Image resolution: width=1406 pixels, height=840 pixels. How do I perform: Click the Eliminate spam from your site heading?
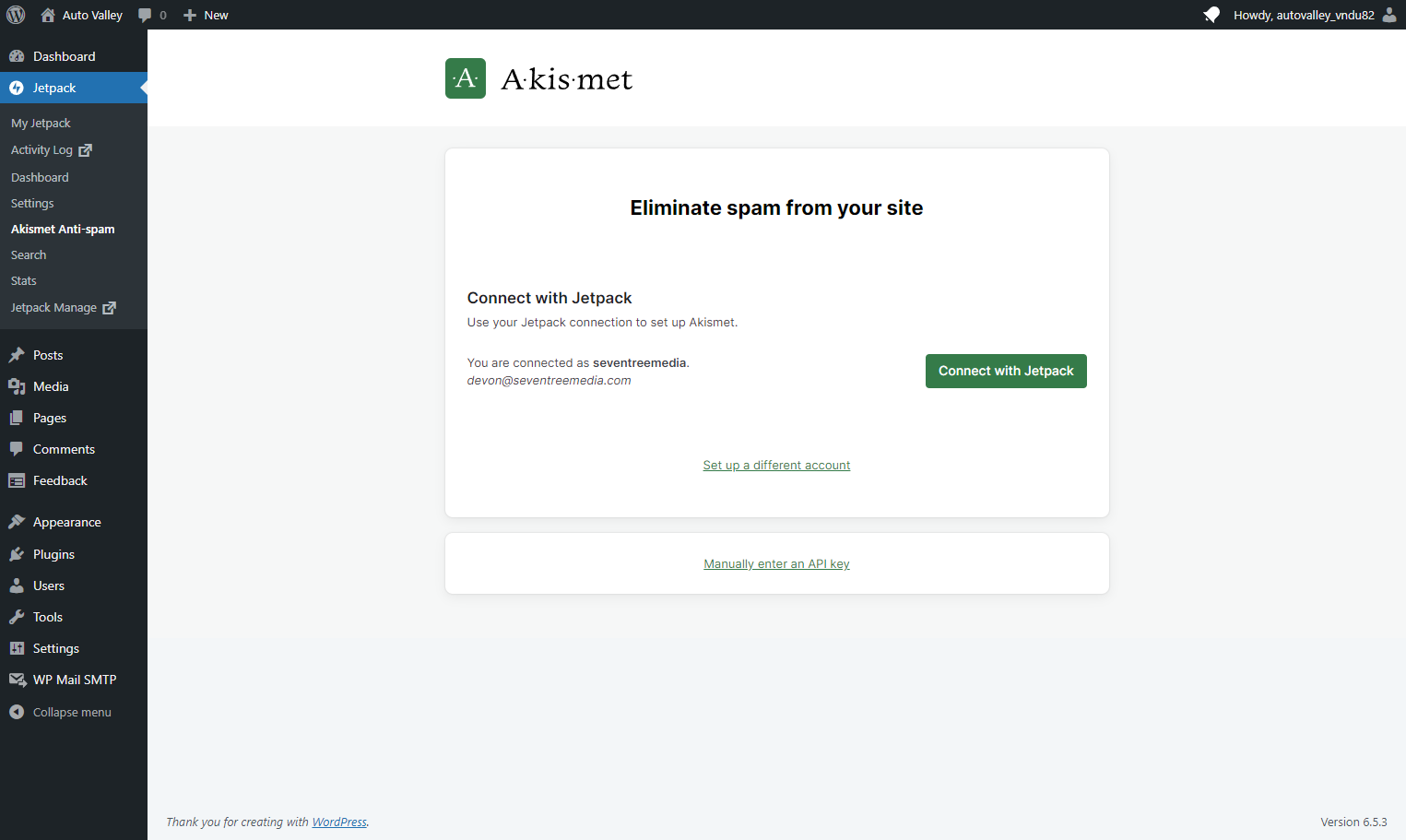776,207
